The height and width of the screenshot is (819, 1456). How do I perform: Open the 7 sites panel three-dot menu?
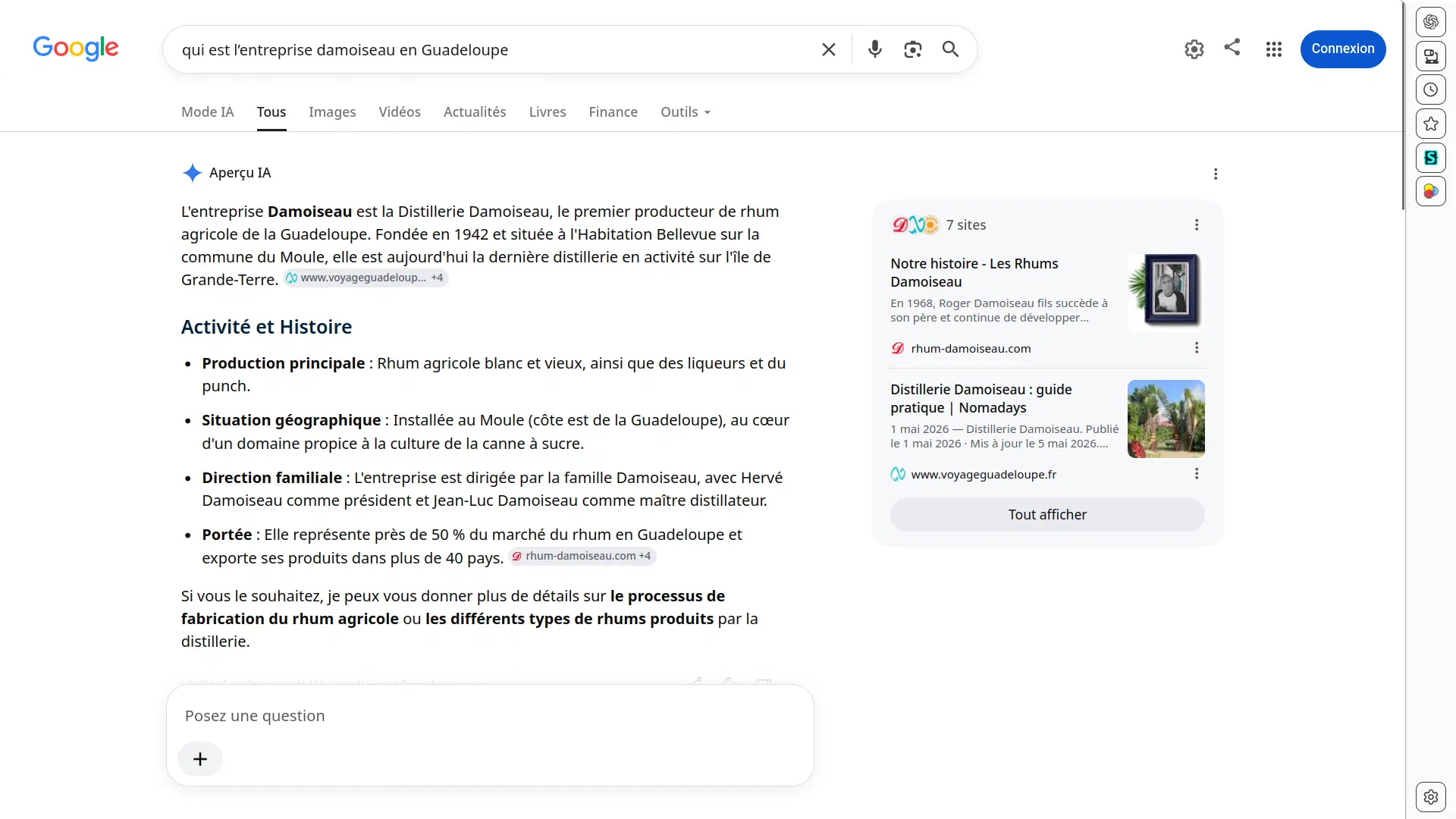tap(1197, 224)
